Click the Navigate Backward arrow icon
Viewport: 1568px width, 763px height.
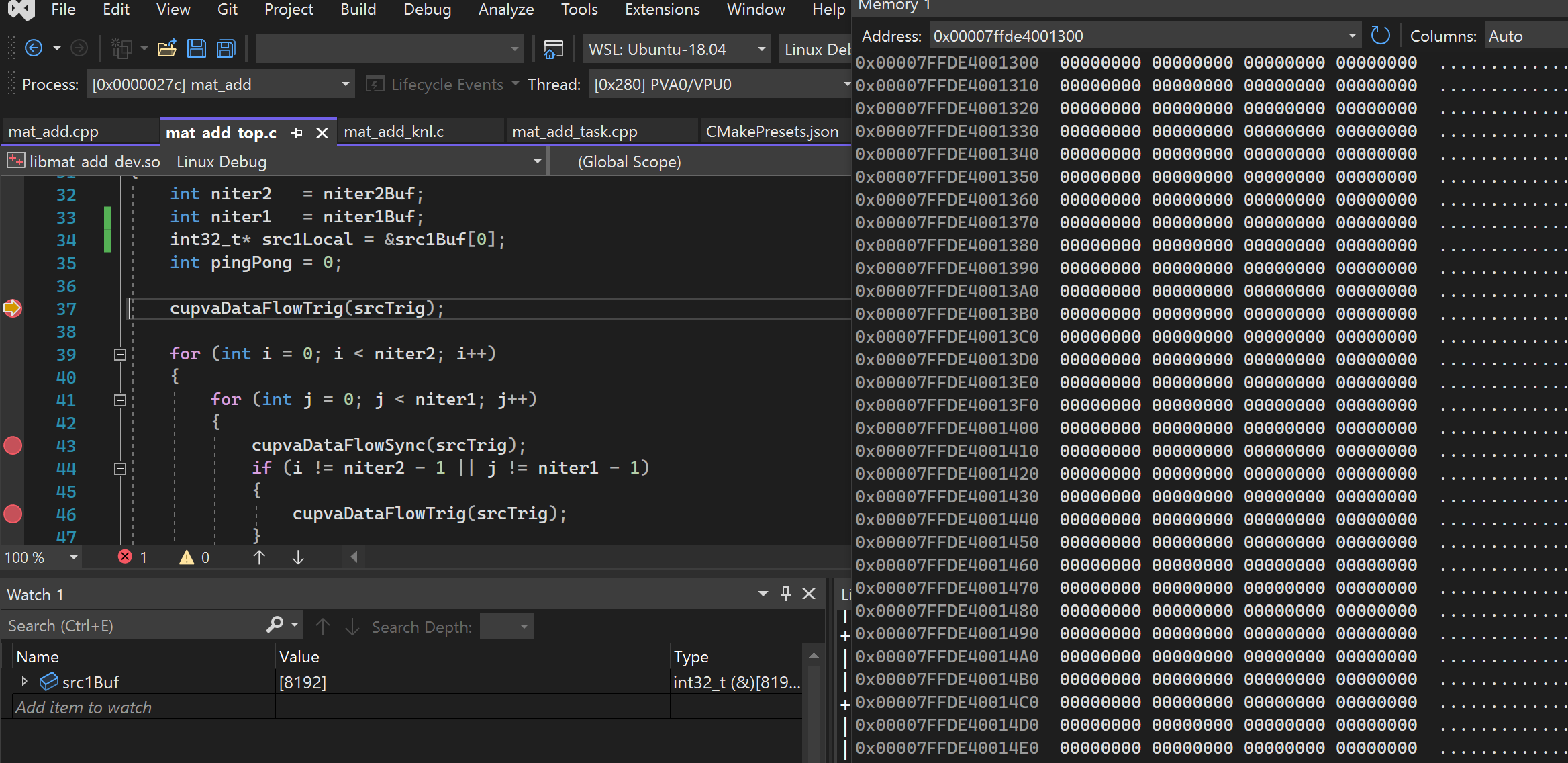[34, 48]
